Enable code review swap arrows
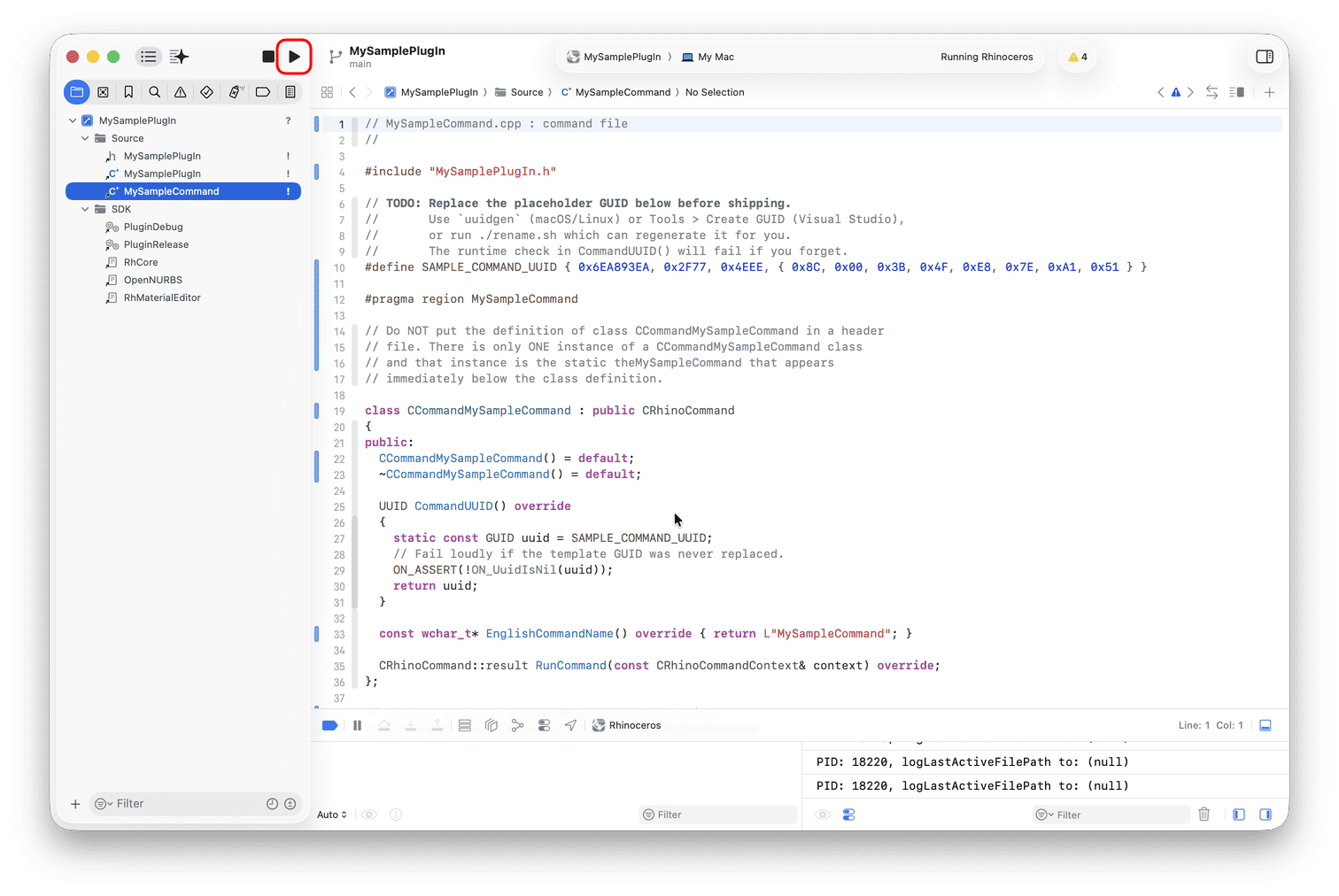The width and height of the screenshot is (1339, 896). click(x=1211, y=92)
